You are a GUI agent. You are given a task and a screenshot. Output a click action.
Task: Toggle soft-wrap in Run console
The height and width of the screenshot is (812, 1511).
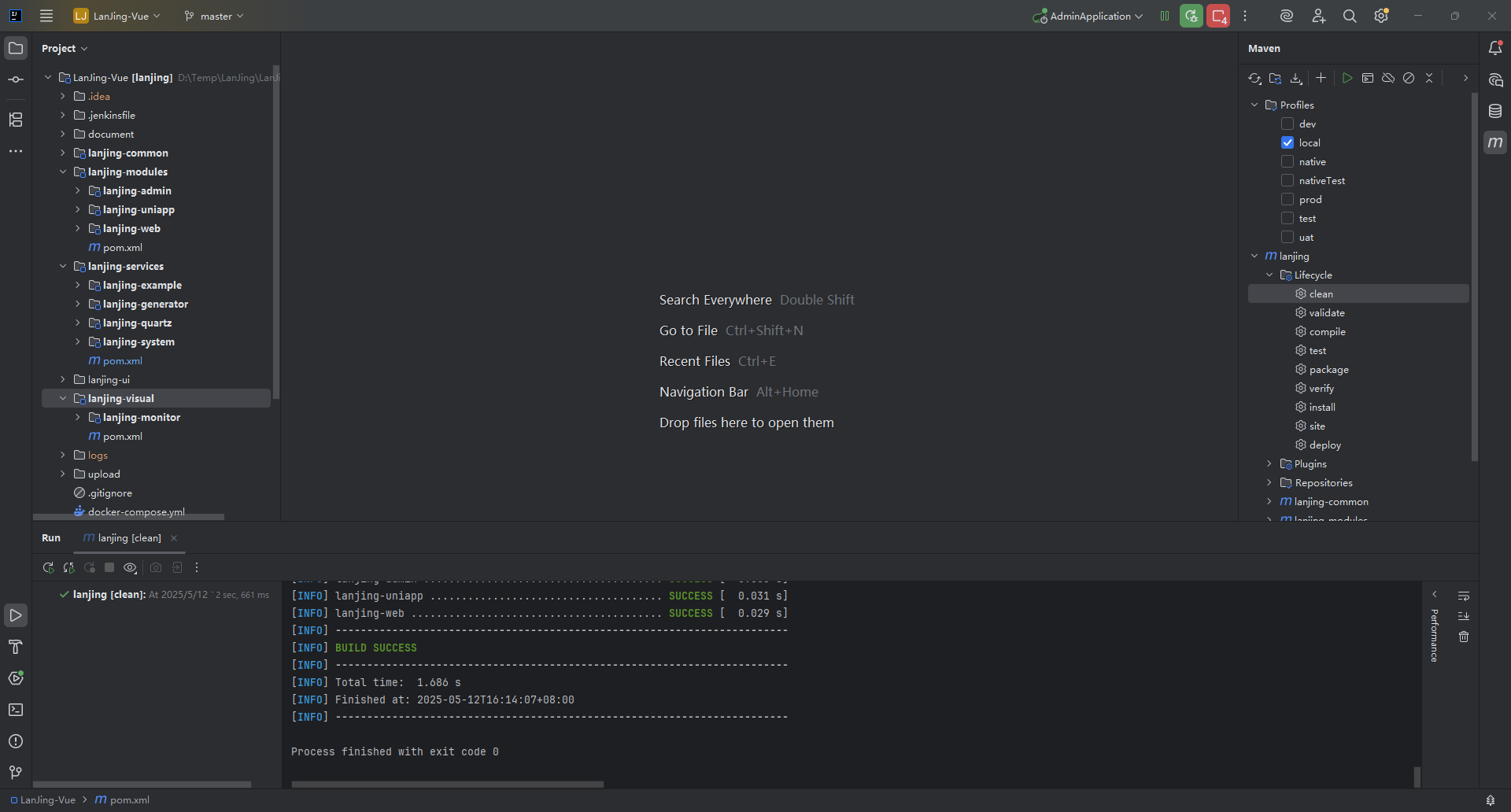(x=1464, y=596)
